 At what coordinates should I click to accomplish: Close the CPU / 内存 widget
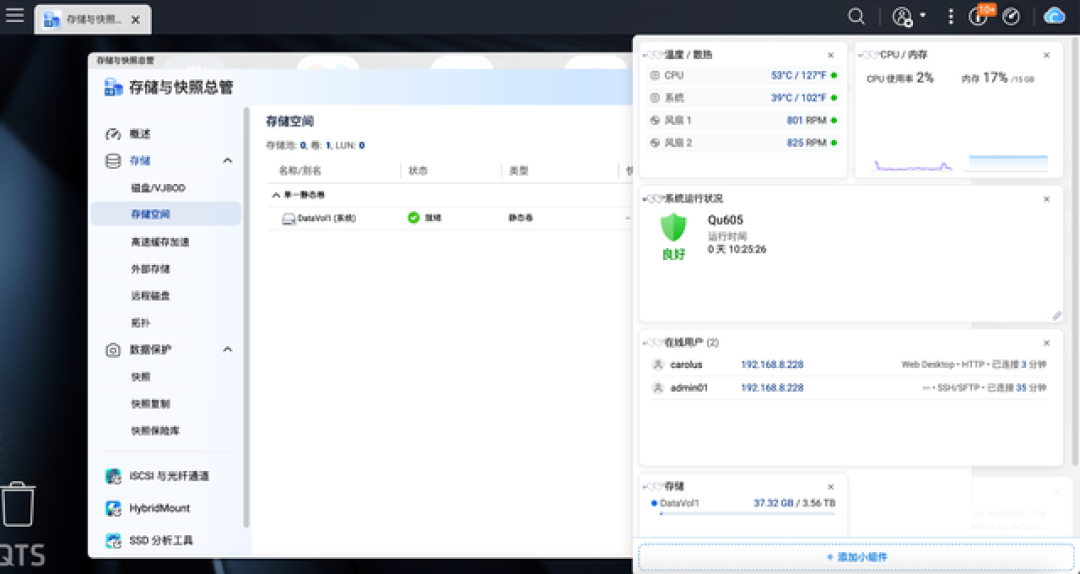[x=1046, y=55]
